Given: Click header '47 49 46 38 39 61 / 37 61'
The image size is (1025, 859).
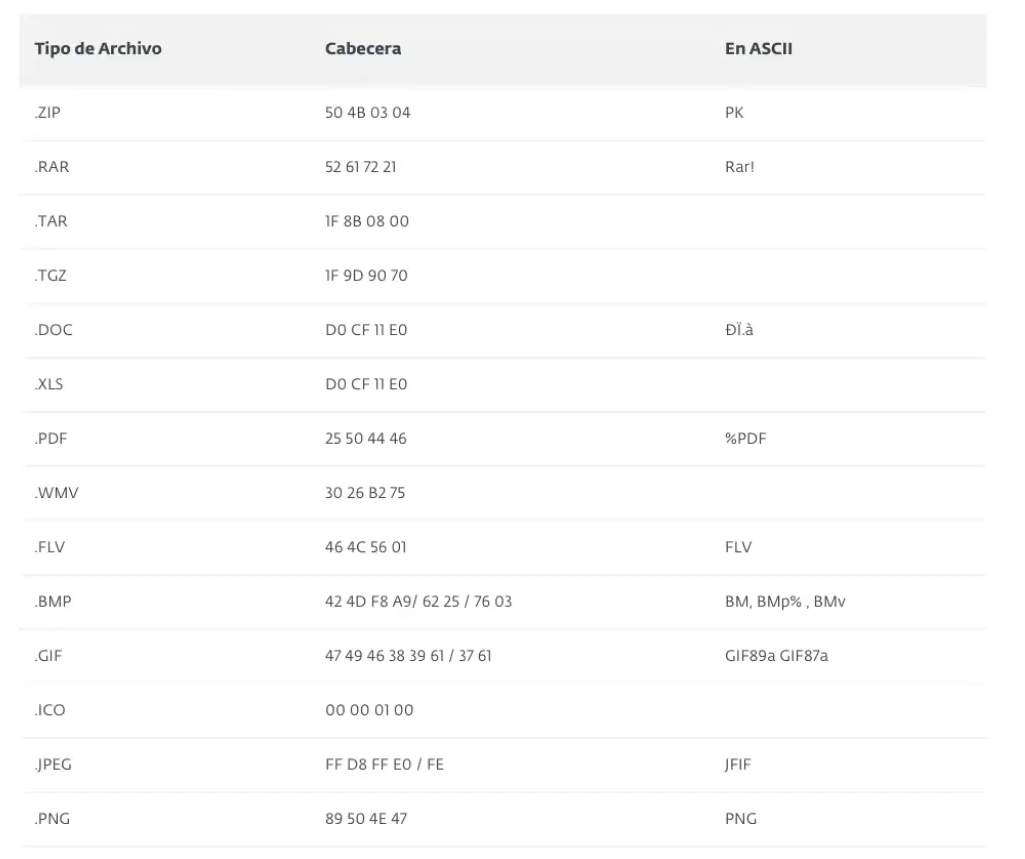Looking at the screenshot, I should pos(408,655).
